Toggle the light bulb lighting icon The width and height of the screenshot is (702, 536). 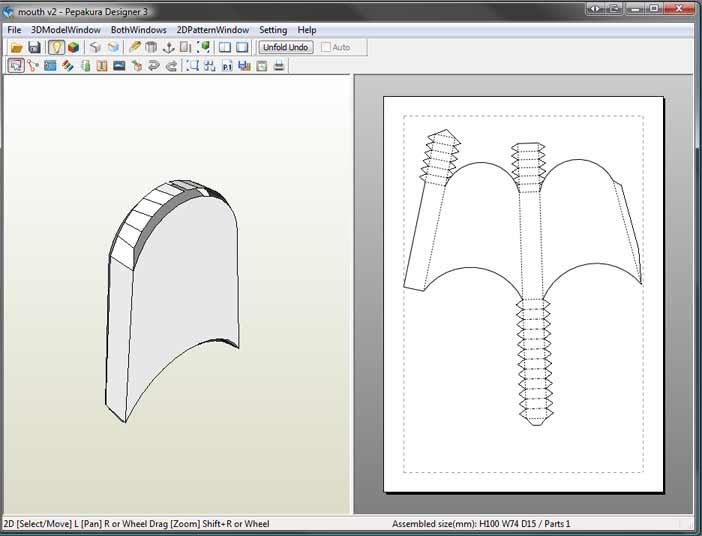point(57,47)
